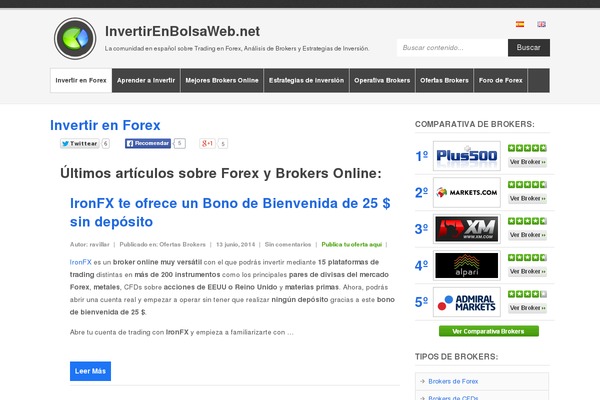The image size is (600, 400).
Task: Open IronFX Bono de Bienvenida article title
Action: (230, 212)
